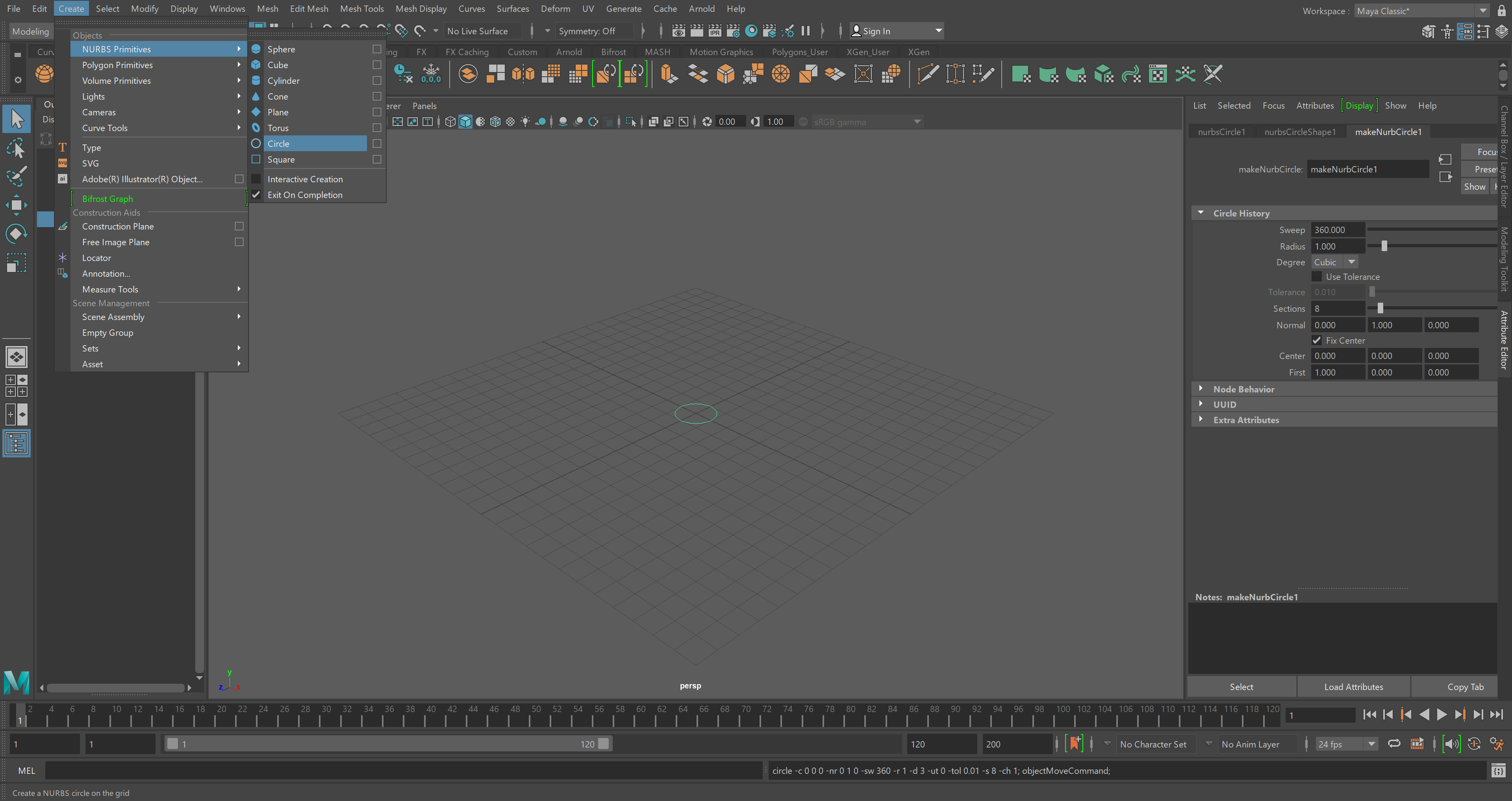Choose Torus from NURBS Primitives submenu
This screenshot has height=801, width=1512.
coord(278,128)
